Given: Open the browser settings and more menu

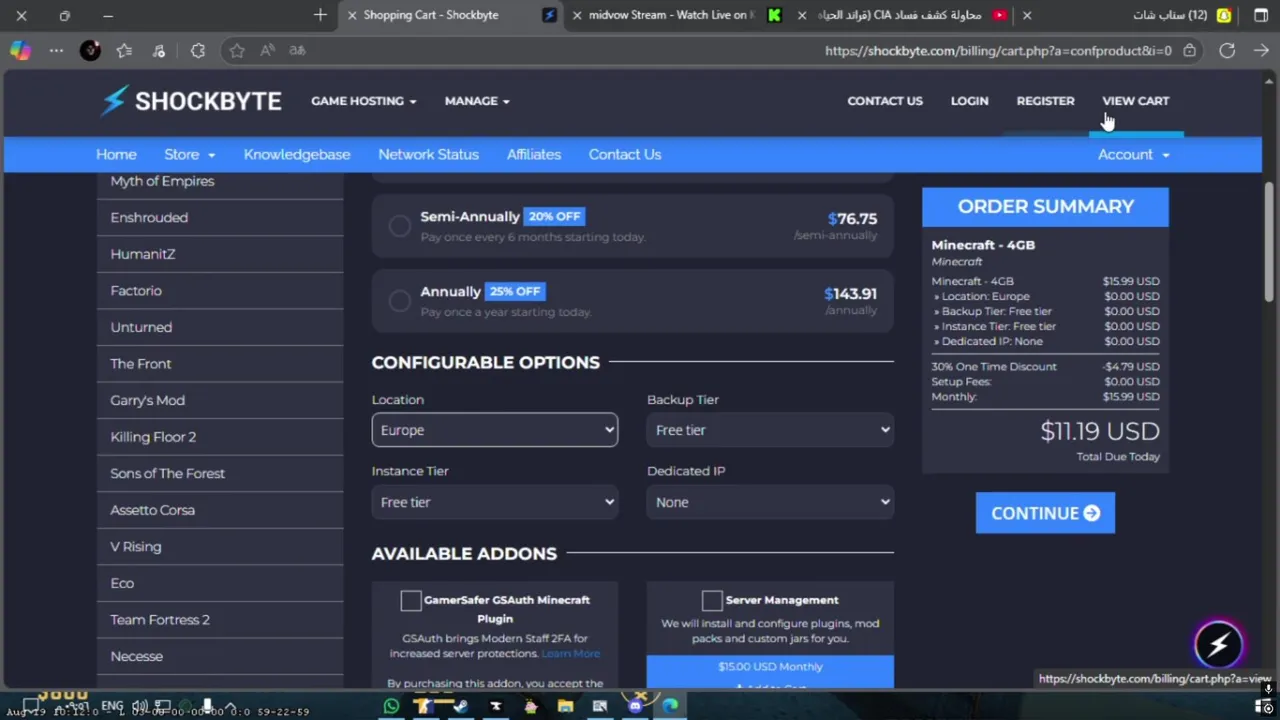Looking at the screenshot, I should pyautogui.click(x=56, y=50).
